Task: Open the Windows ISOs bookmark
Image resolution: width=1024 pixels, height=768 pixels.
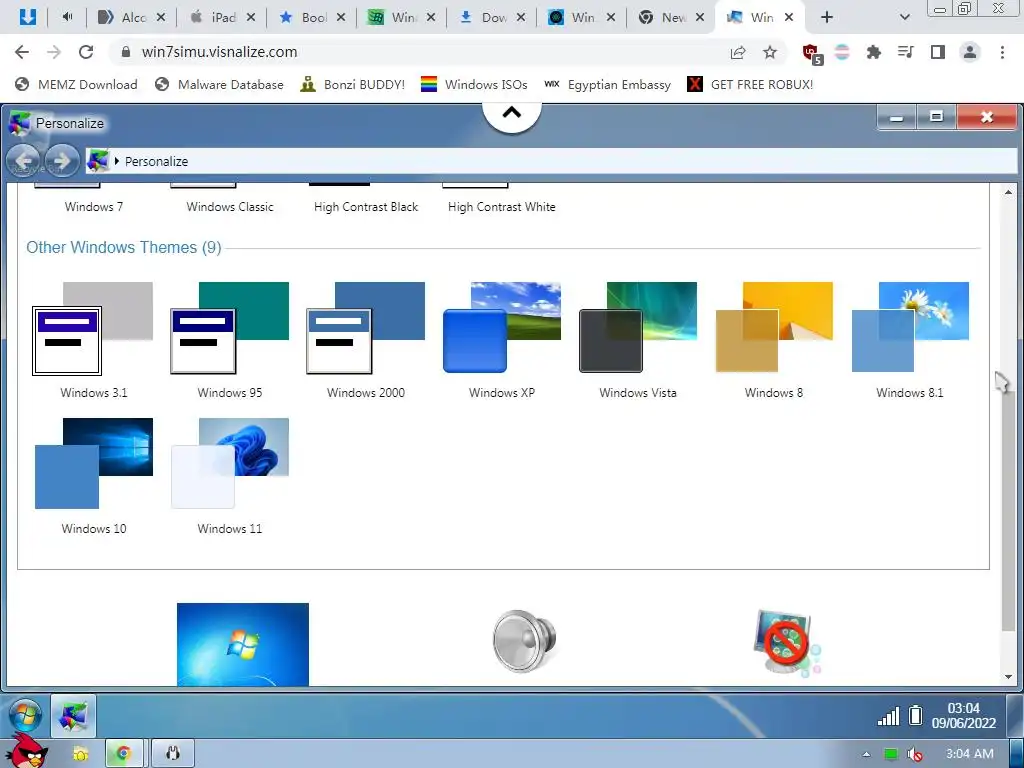Action: coord(474,84)
